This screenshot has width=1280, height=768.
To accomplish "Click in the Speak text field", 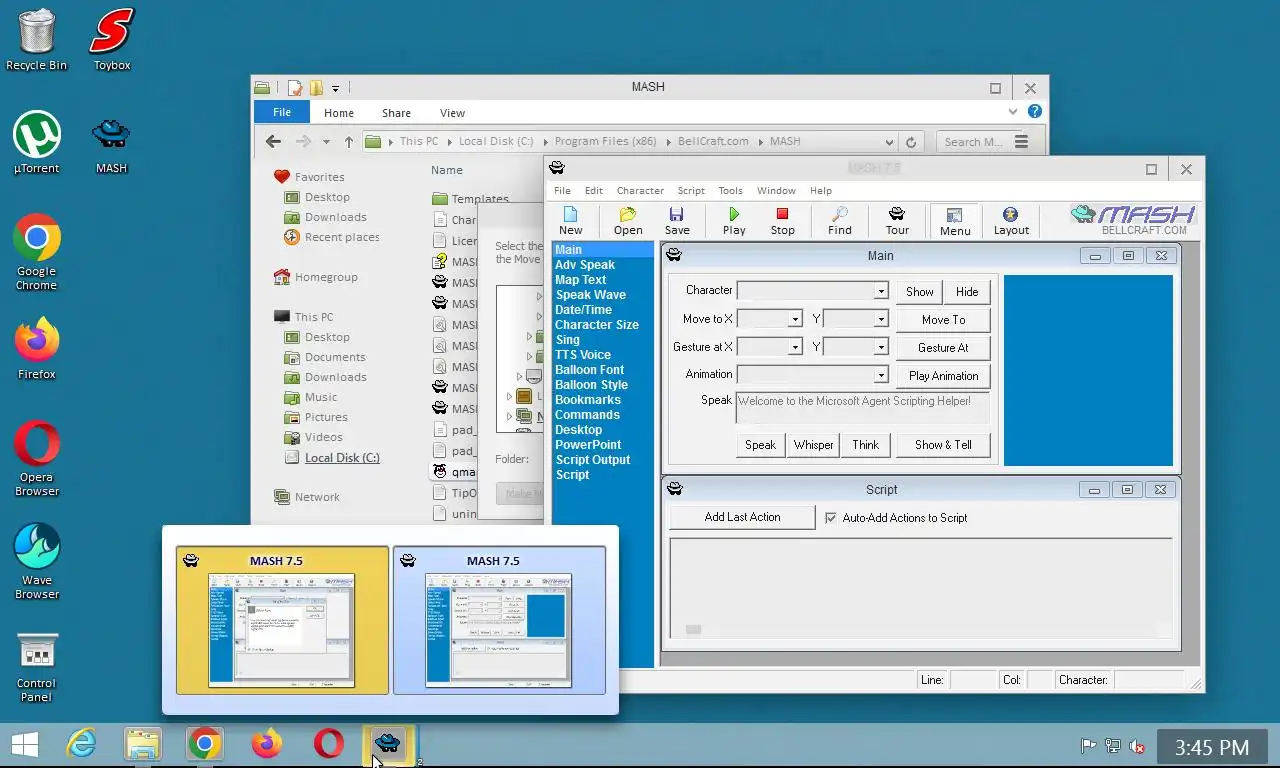I will (862, 408).
